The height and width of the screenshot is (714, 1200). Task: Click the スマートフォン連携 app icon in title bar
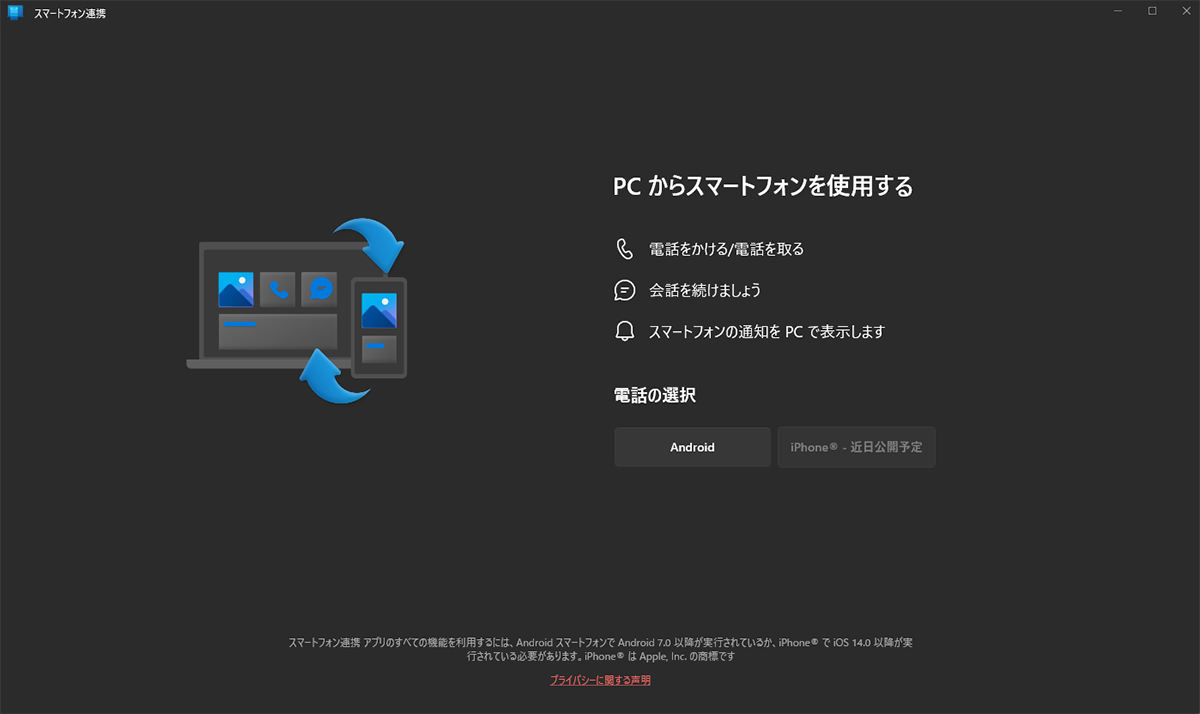tap(16, 12)
